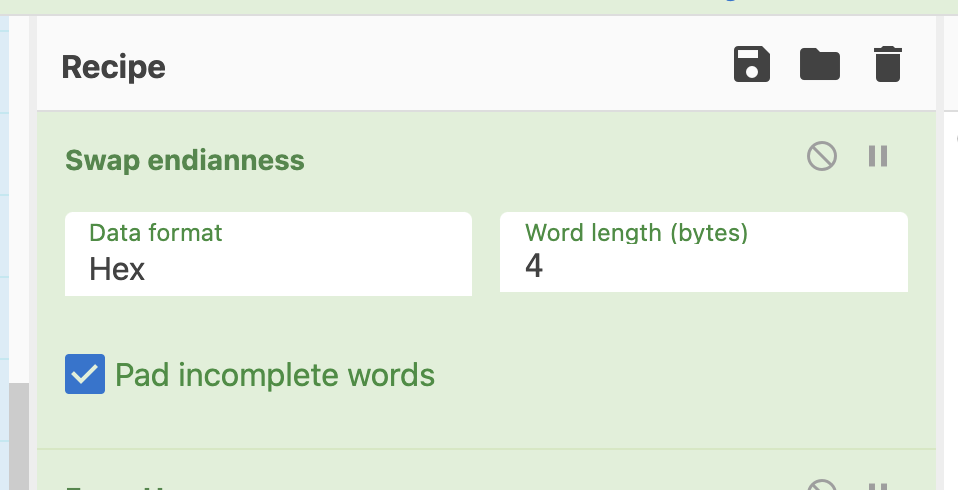
Task: Click the "Word length (bytes)" label
Action: click(636, 233)
